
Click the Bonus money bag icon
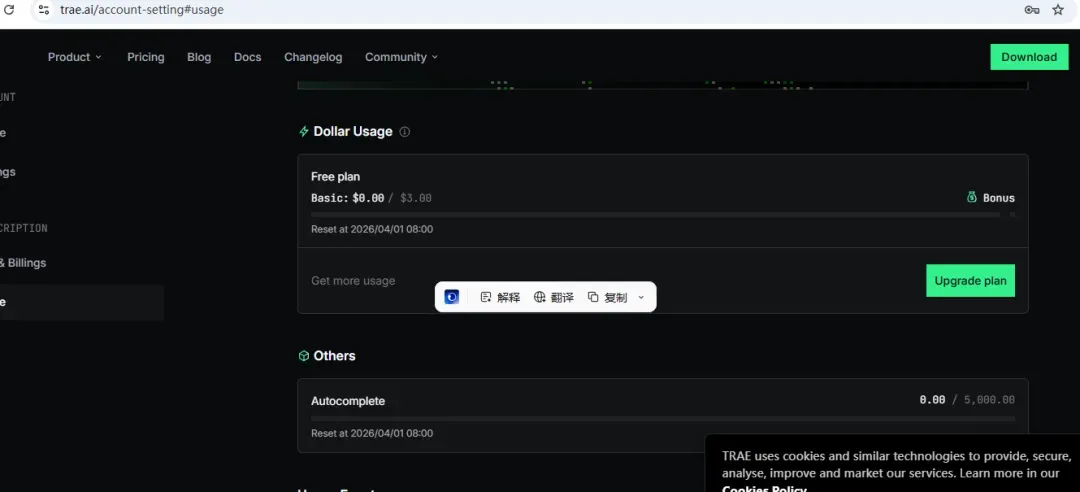[x=972, y=198]
